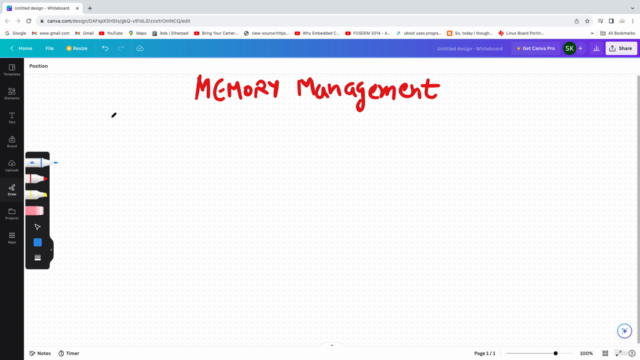
Task: Open the Apps panel
Action: 12,238
